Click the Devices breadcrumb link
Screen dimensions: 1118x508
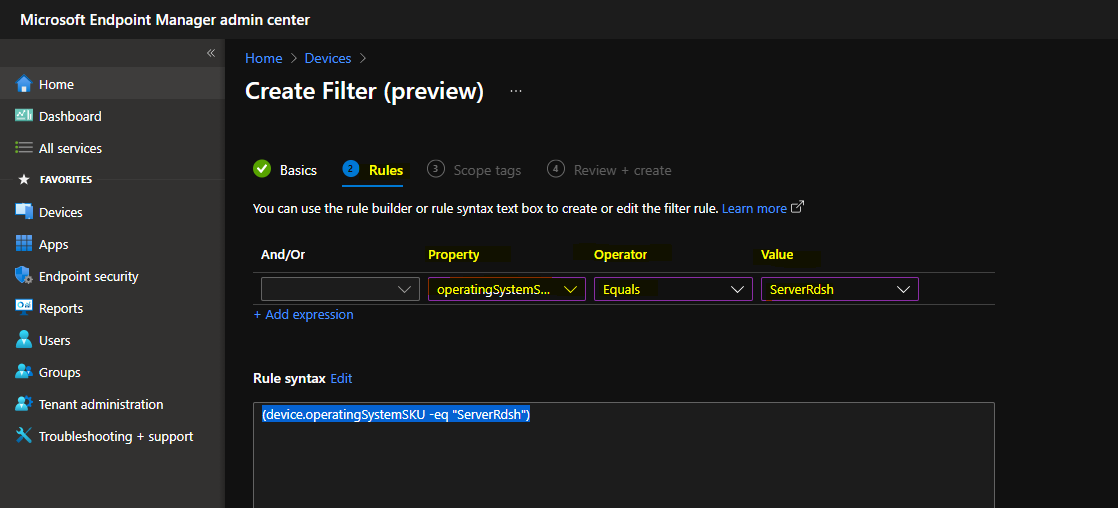coord(328,59)
